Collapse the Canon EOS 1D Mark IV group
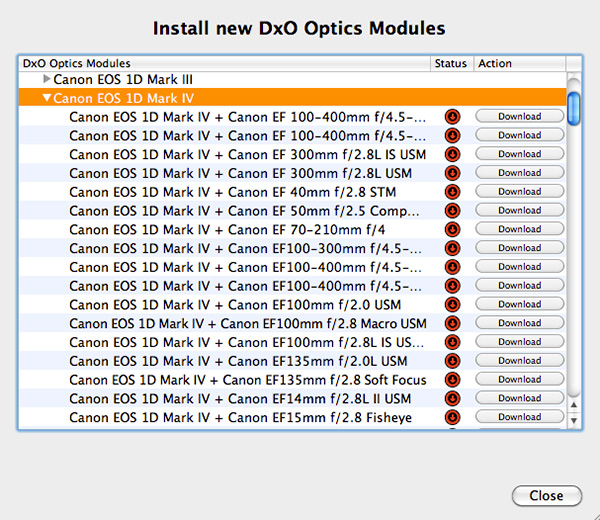 (47, 98)
